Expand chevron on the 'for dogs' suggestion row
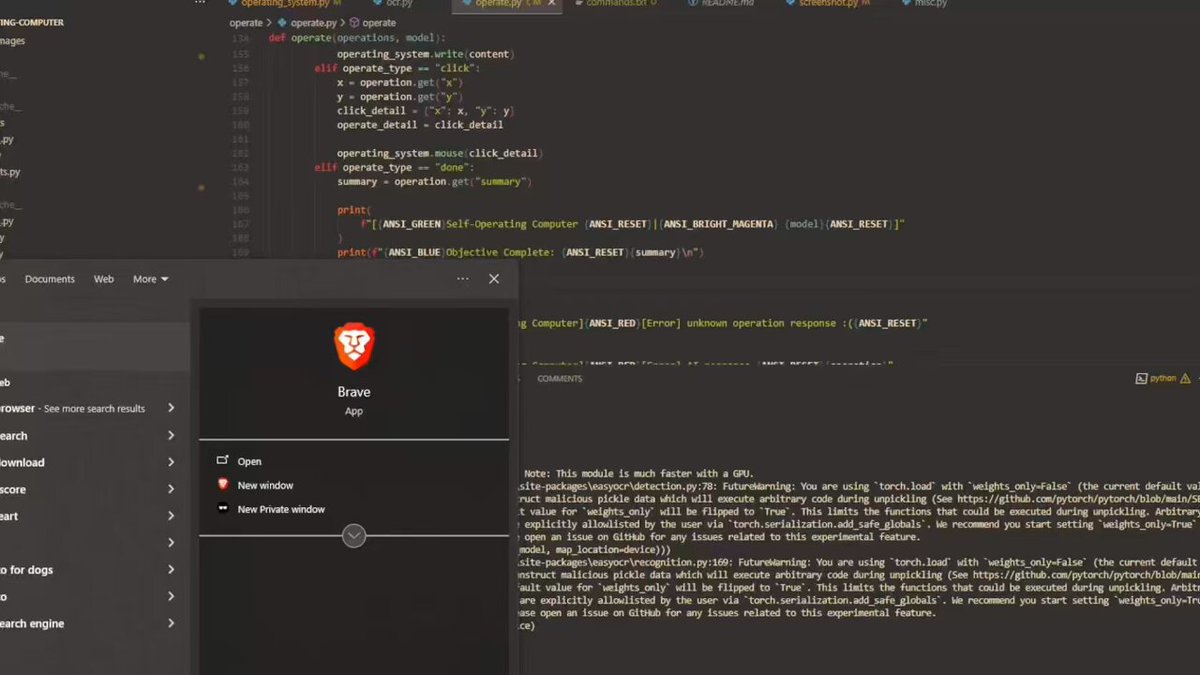 pyautogui.click(x=171, y=569)
